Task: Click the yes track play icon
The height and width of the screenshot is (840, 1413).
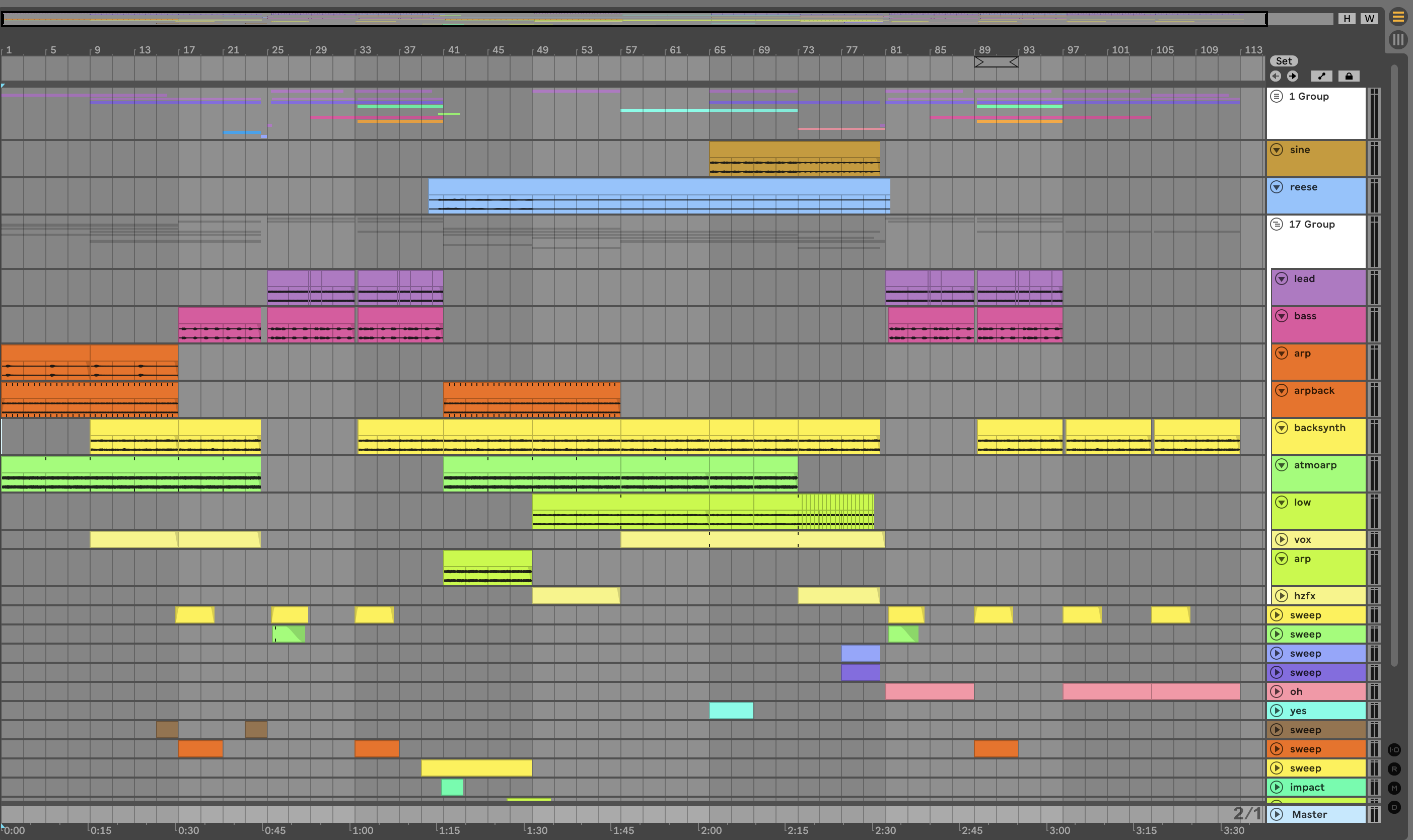Action: point(1277,711)
